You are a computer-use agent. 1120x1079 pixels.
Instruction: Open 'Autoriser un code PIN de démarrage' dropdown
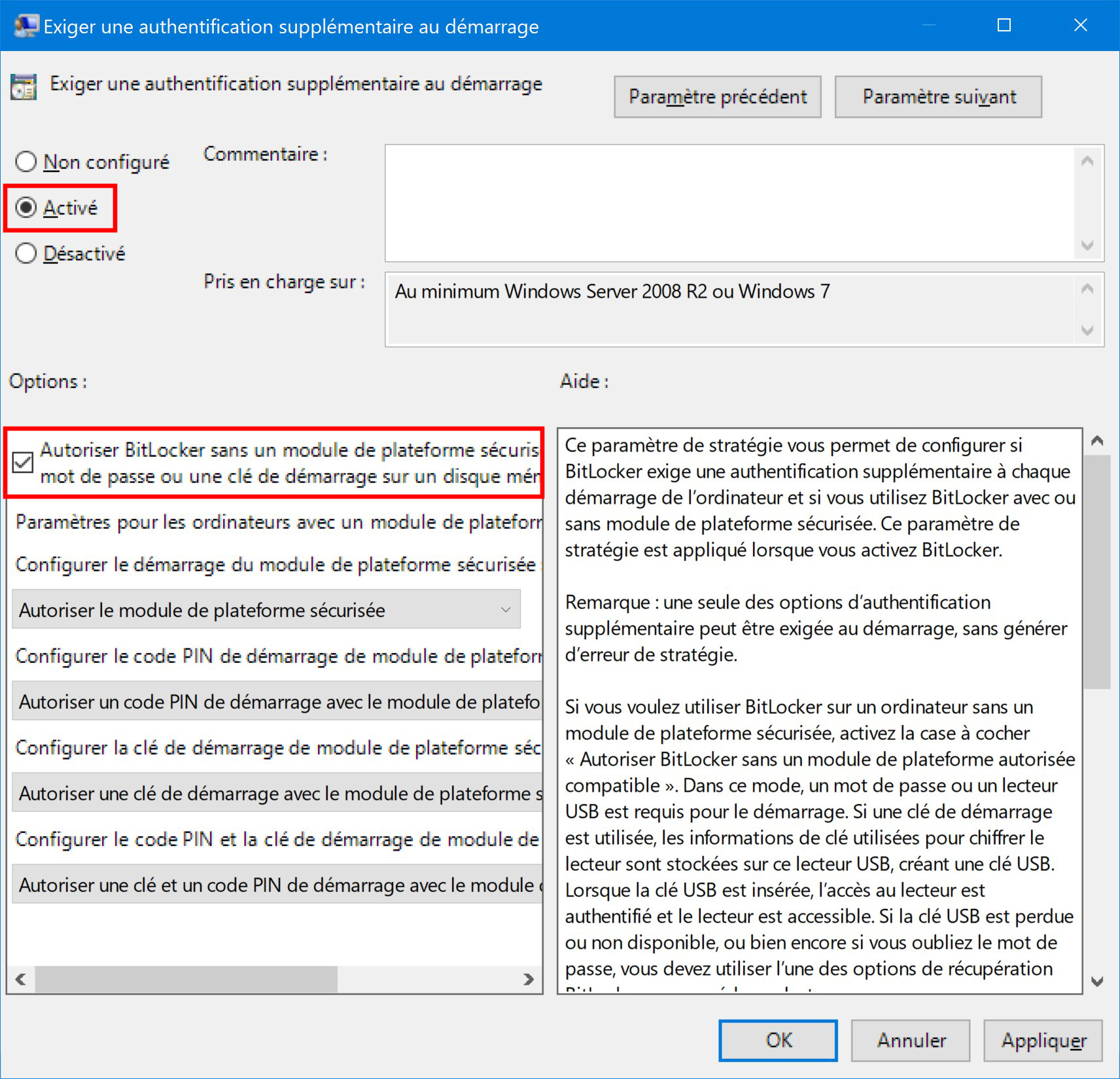277,701
